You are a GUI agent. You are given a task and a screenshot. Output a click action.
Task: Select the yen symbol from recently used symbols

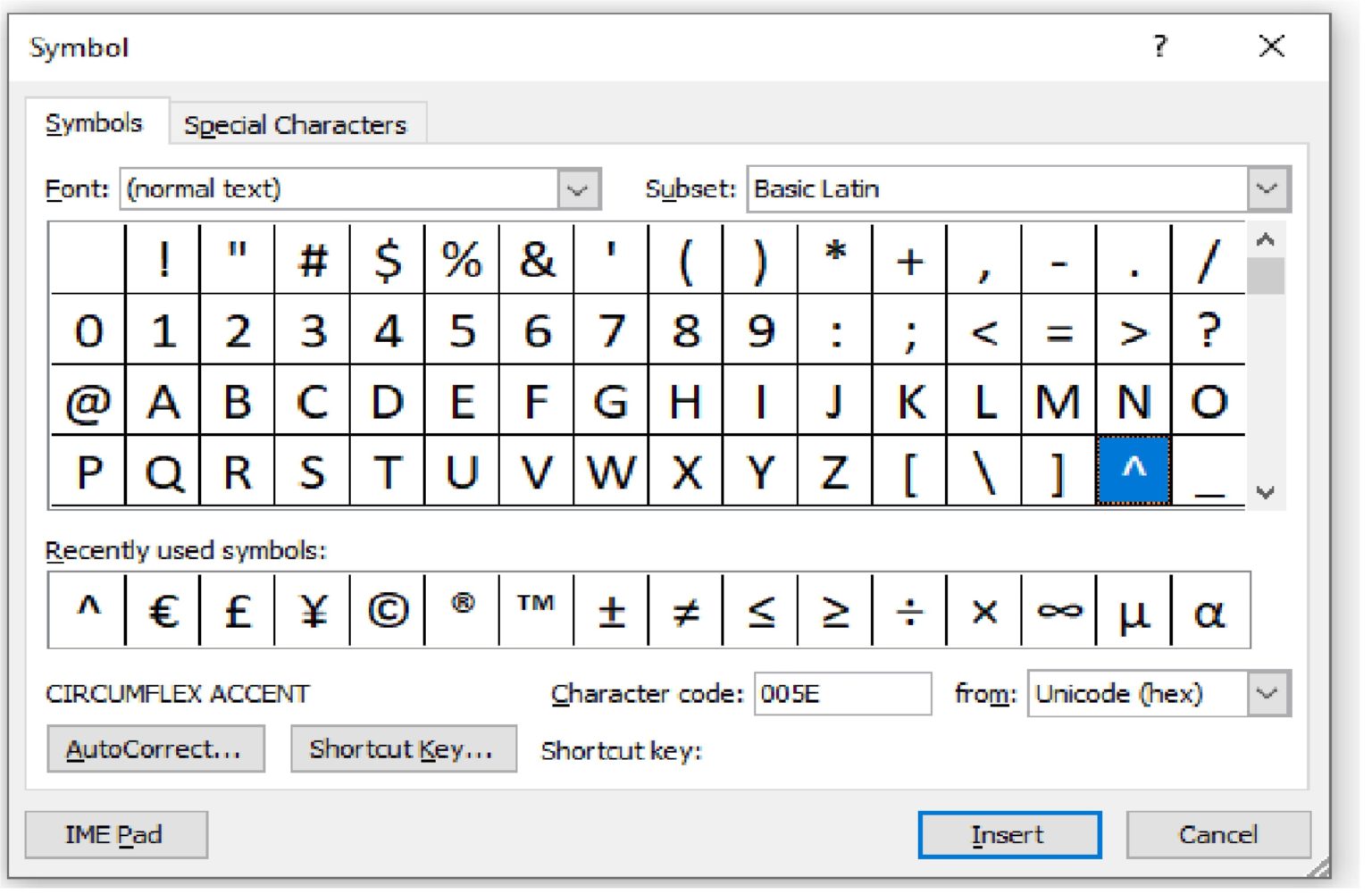312,611
